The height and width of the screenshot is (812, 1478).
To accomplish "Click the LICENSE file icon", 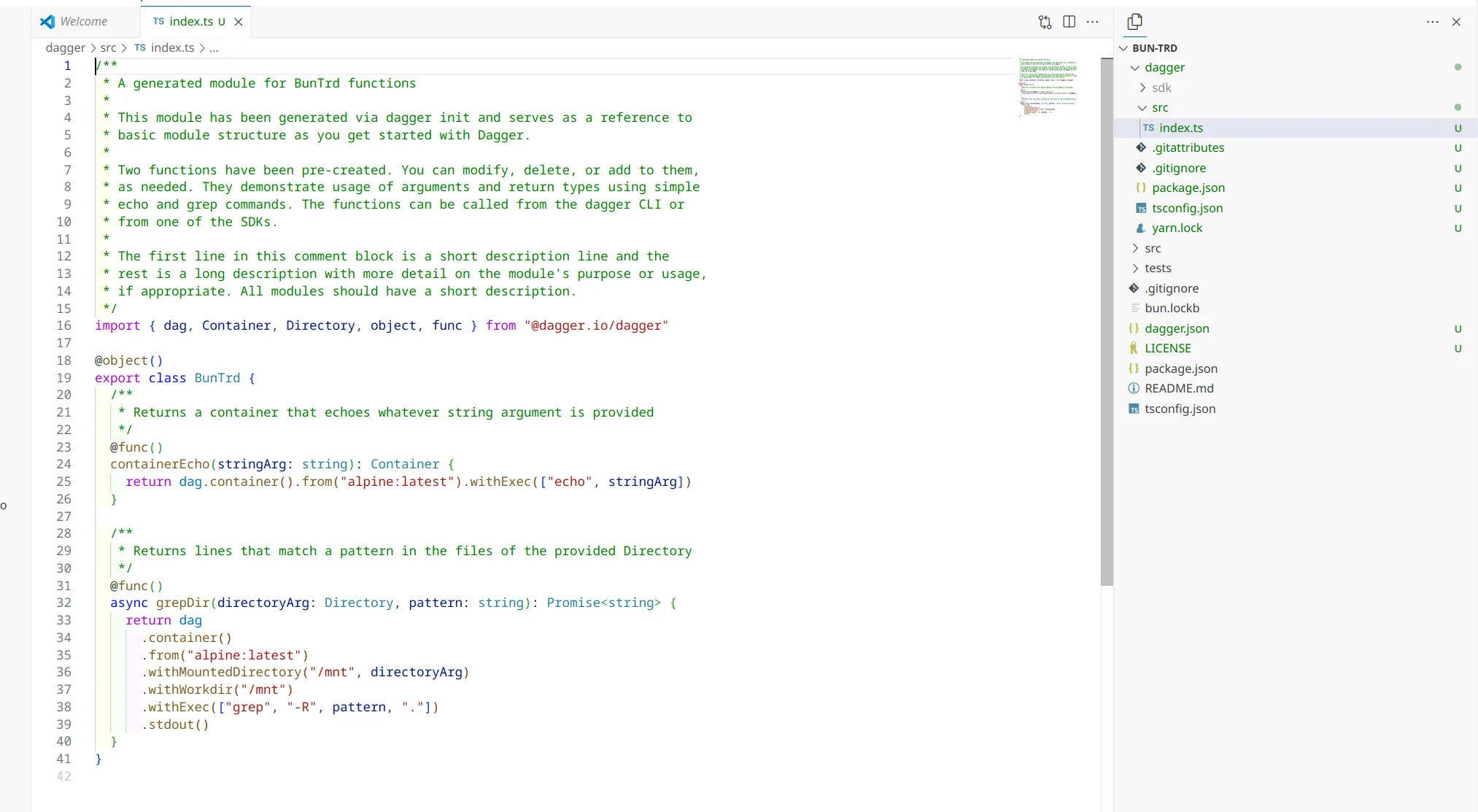I will click(x=1134, y=348).
